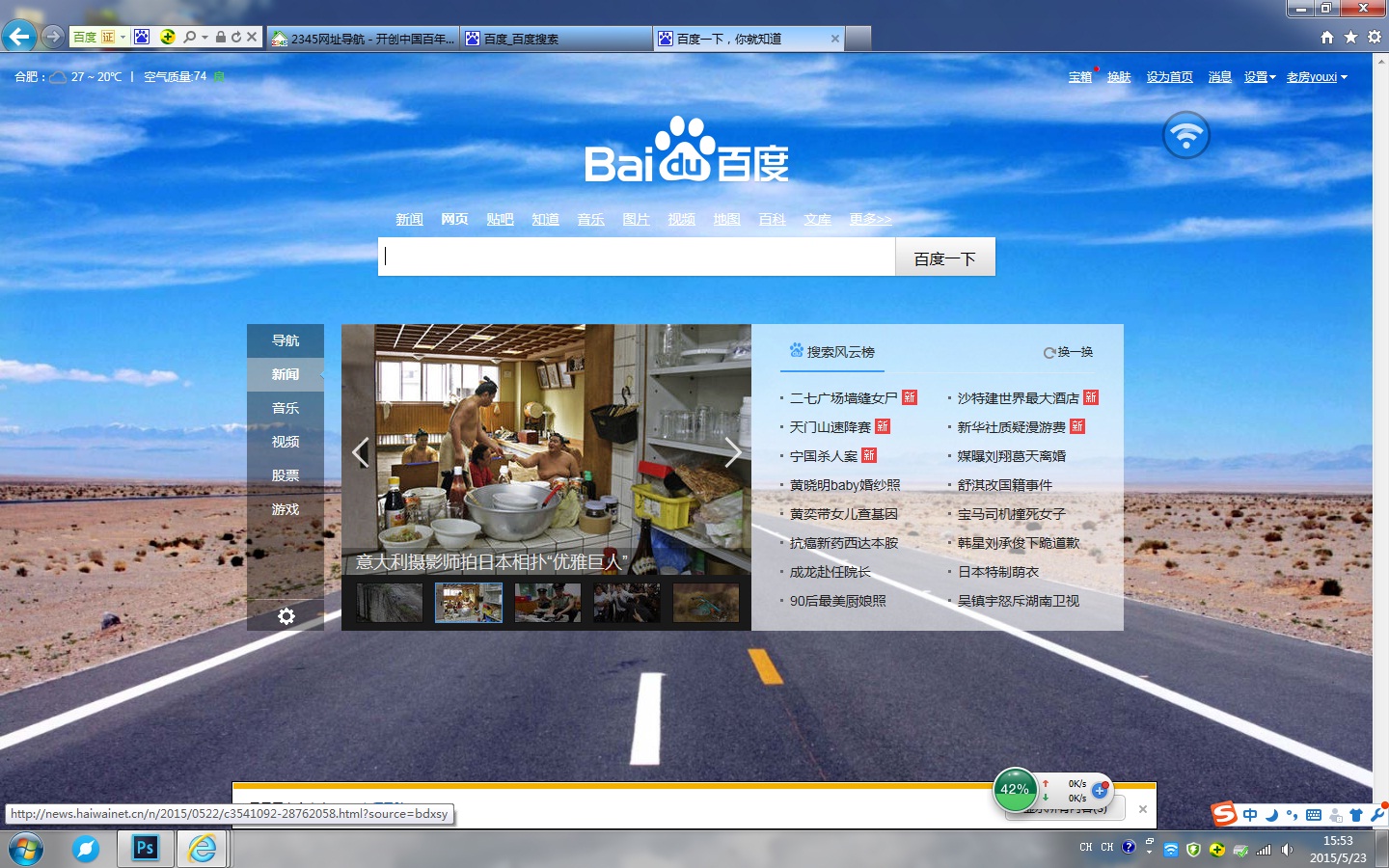
Task: Toggle the Sogou punctuation mode icon
Action: pos(1292,815)
